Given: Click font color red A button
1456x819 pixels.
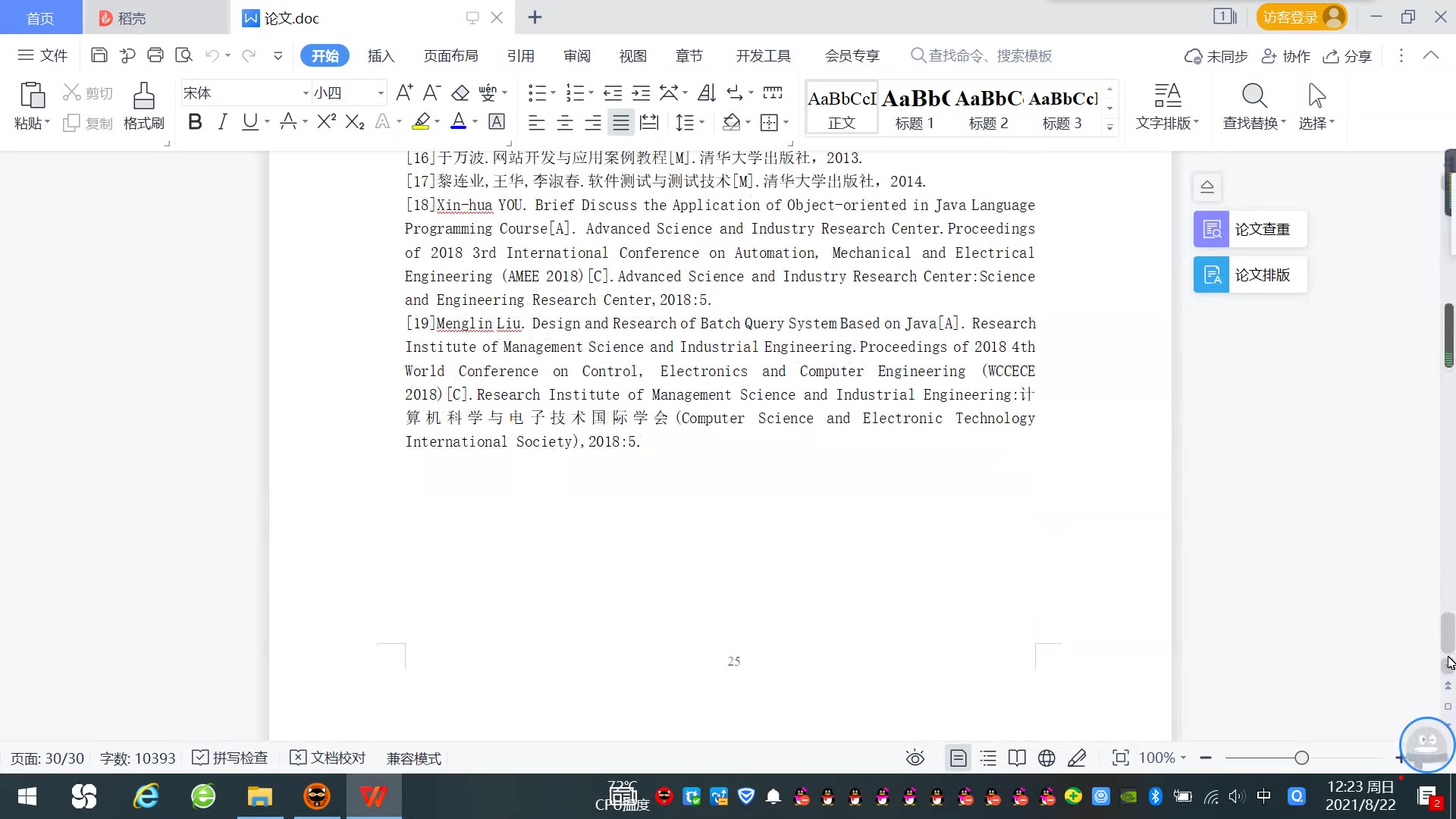Looking at the screenshot, I should [x=458, y=121].
